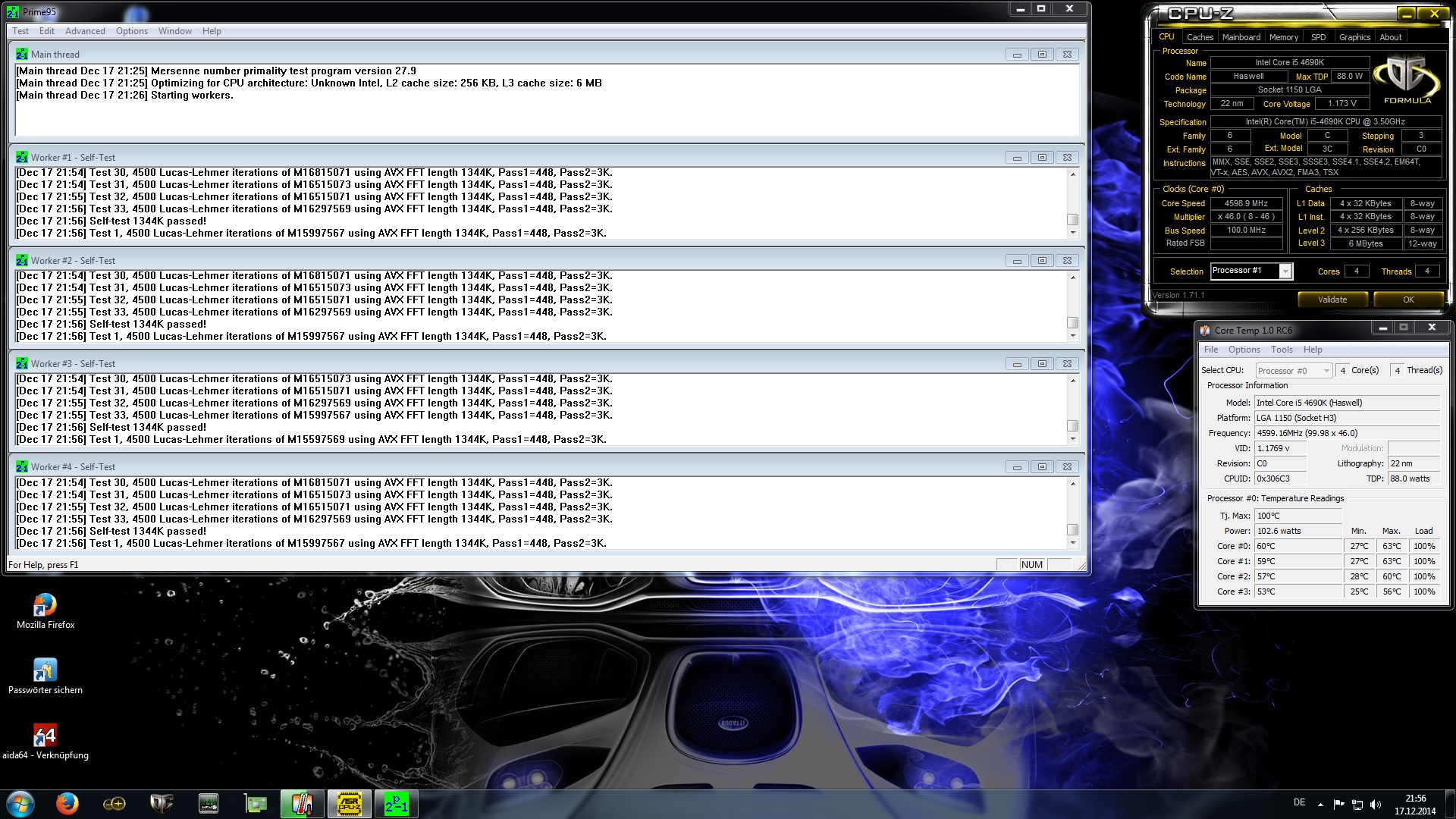
Task: Restore the Main thread child window
Action: (x=1042, y=54)
